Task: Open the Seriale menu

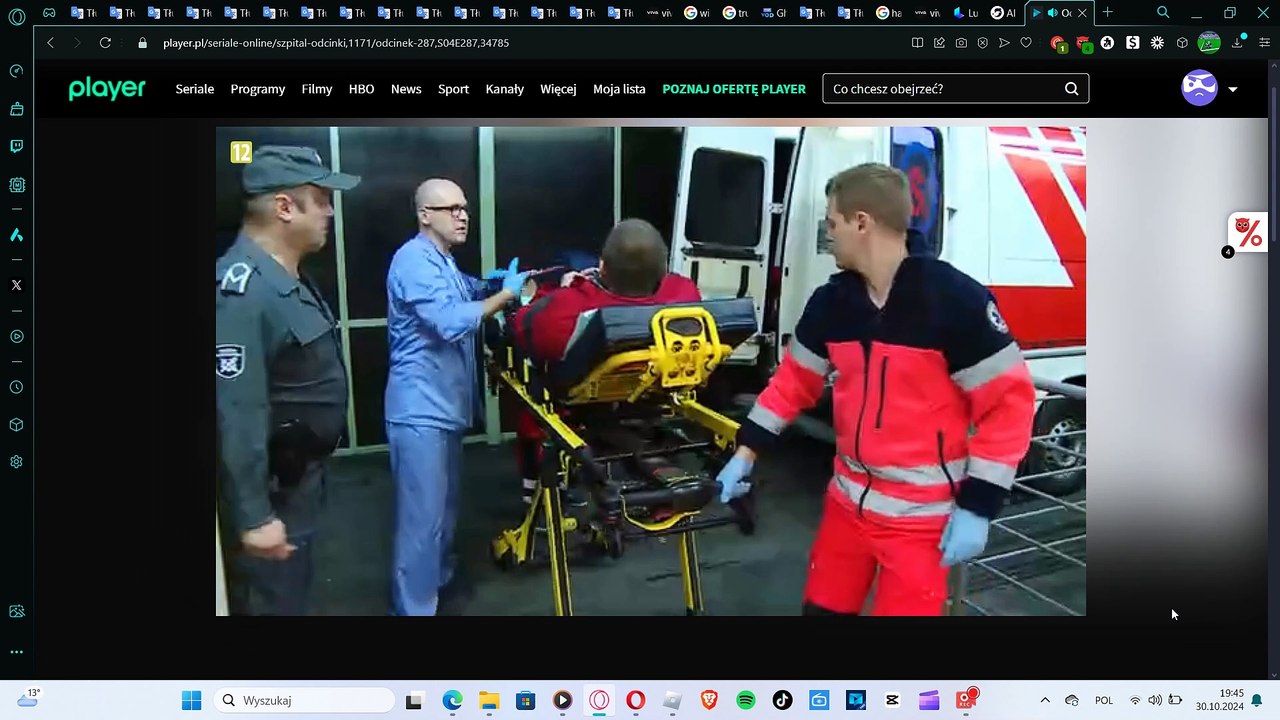Action: [195, 89]
